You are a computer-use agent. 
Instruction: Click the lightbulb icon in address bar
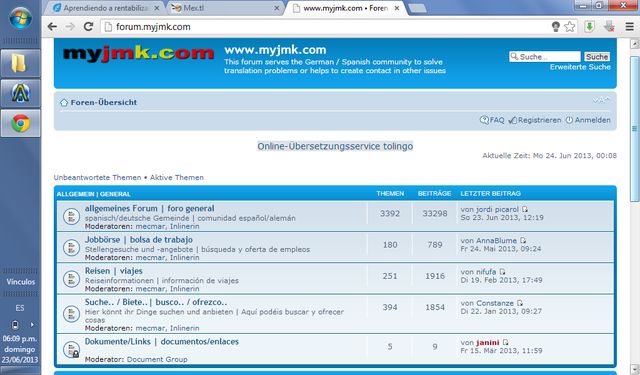556,27
